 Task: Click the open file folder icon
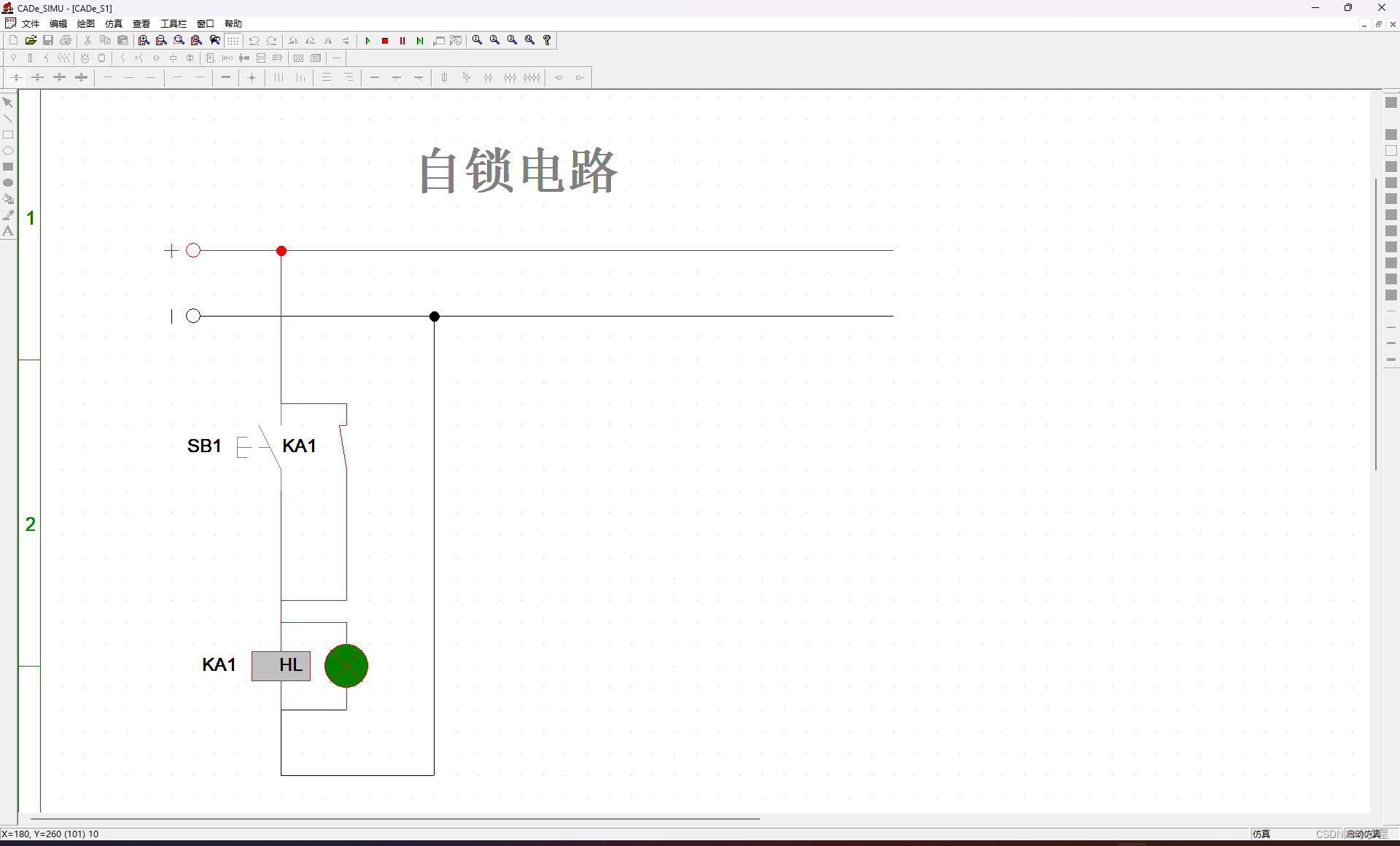coord(31,41)
